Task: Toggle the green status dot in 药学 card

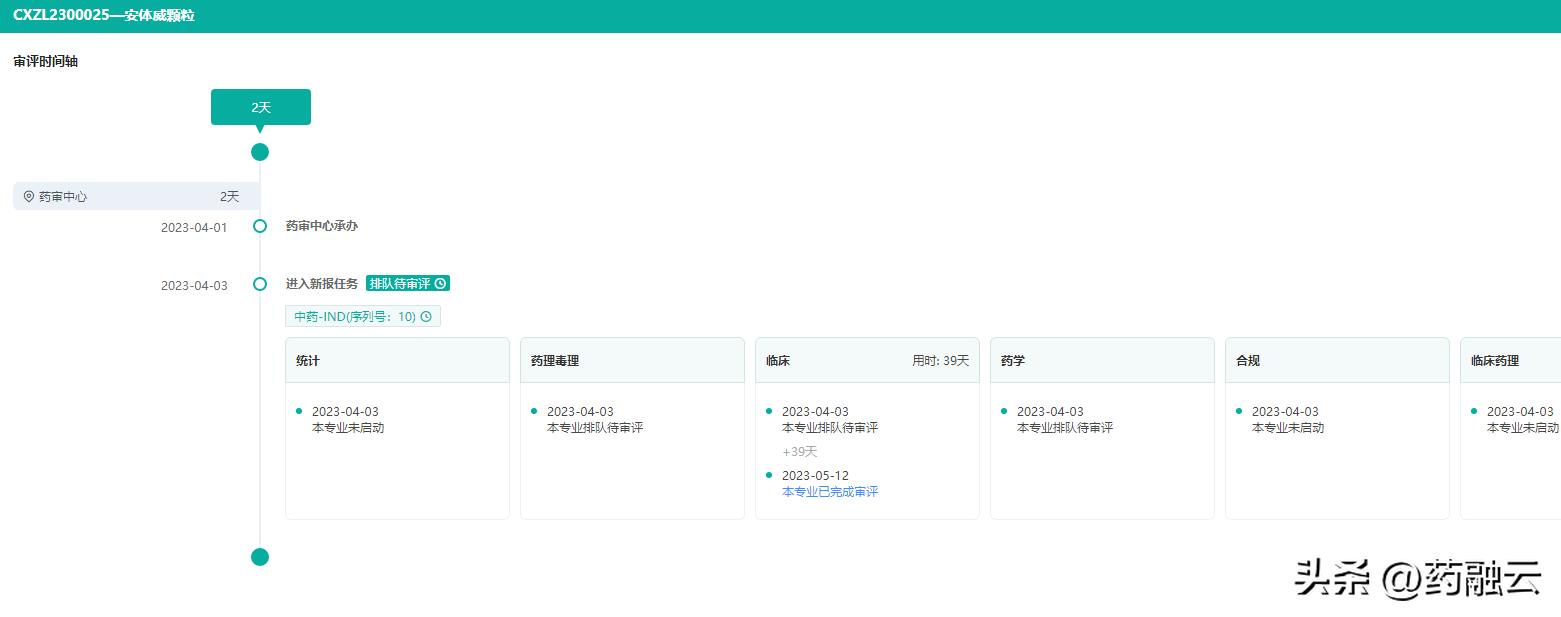Action: (1004, 410)
